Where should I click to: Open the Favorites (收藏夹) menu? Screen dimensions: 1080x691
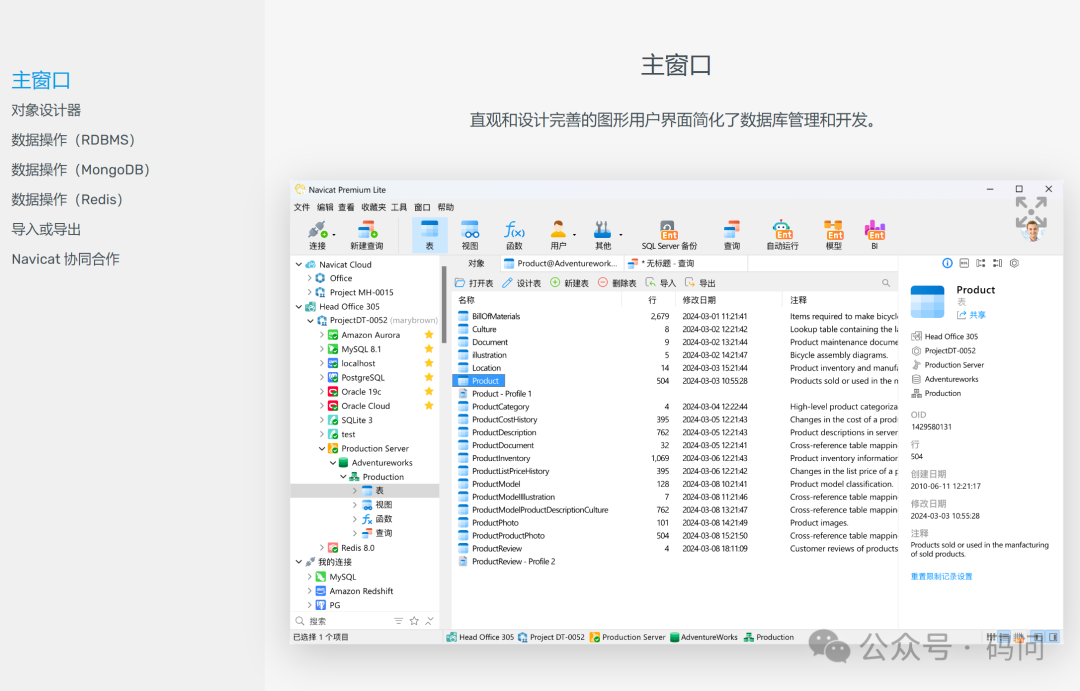pos(373,207)
